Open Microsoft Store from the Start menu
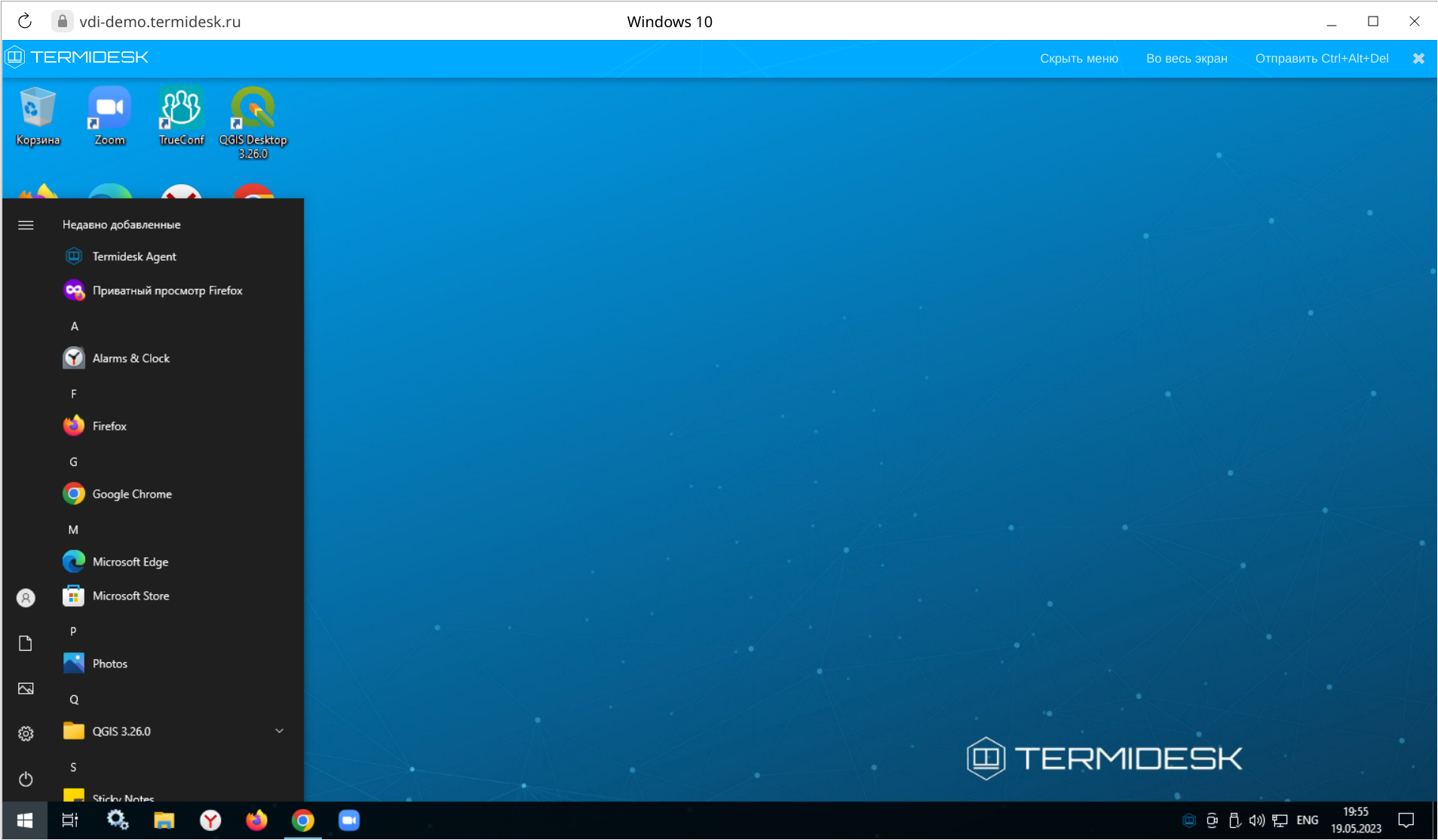The width and height of the screenshot is (1438, 840). (130, 596)
